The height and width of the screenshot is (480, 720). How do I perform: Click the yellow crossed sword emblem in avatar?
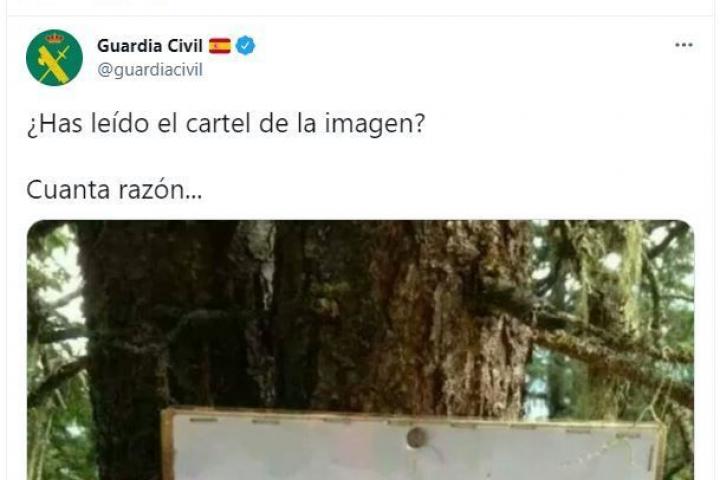[54, 63]
